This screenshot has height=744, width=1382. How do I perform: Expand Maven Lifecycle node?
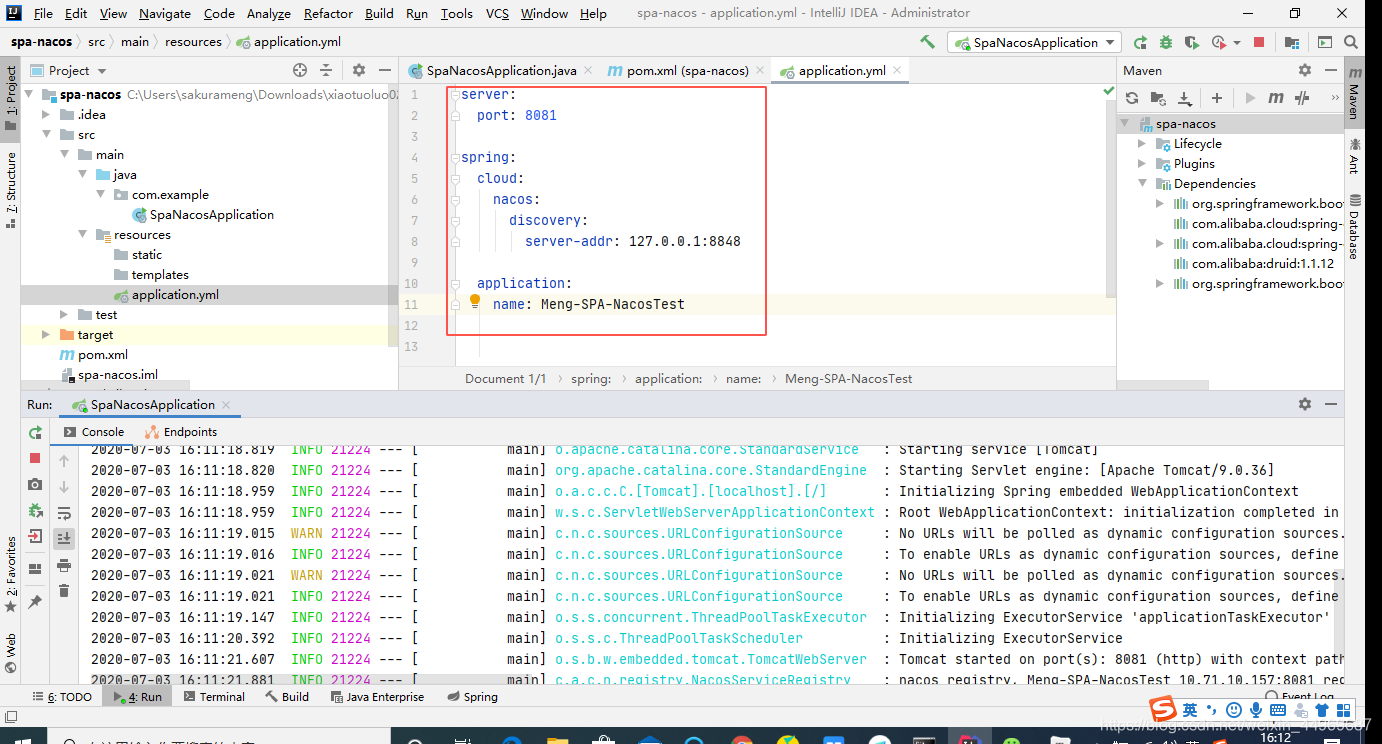click(x=1142, y=144)
